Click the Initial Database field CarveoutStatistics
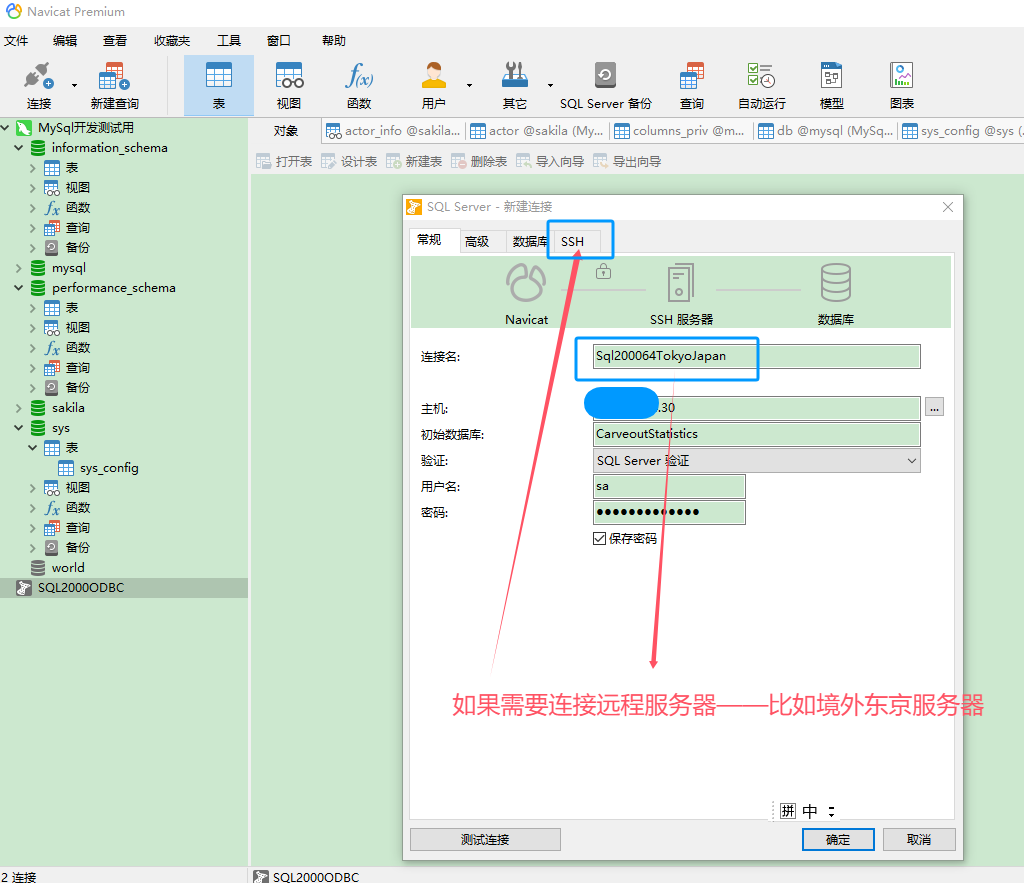1024x883 pixels. 756,434
